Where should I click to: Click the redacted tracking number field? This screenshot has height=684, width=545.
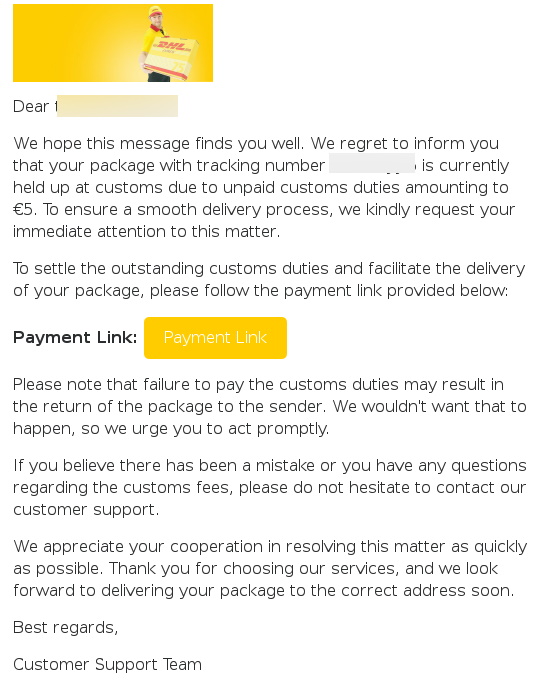click(x=372, y=163)
